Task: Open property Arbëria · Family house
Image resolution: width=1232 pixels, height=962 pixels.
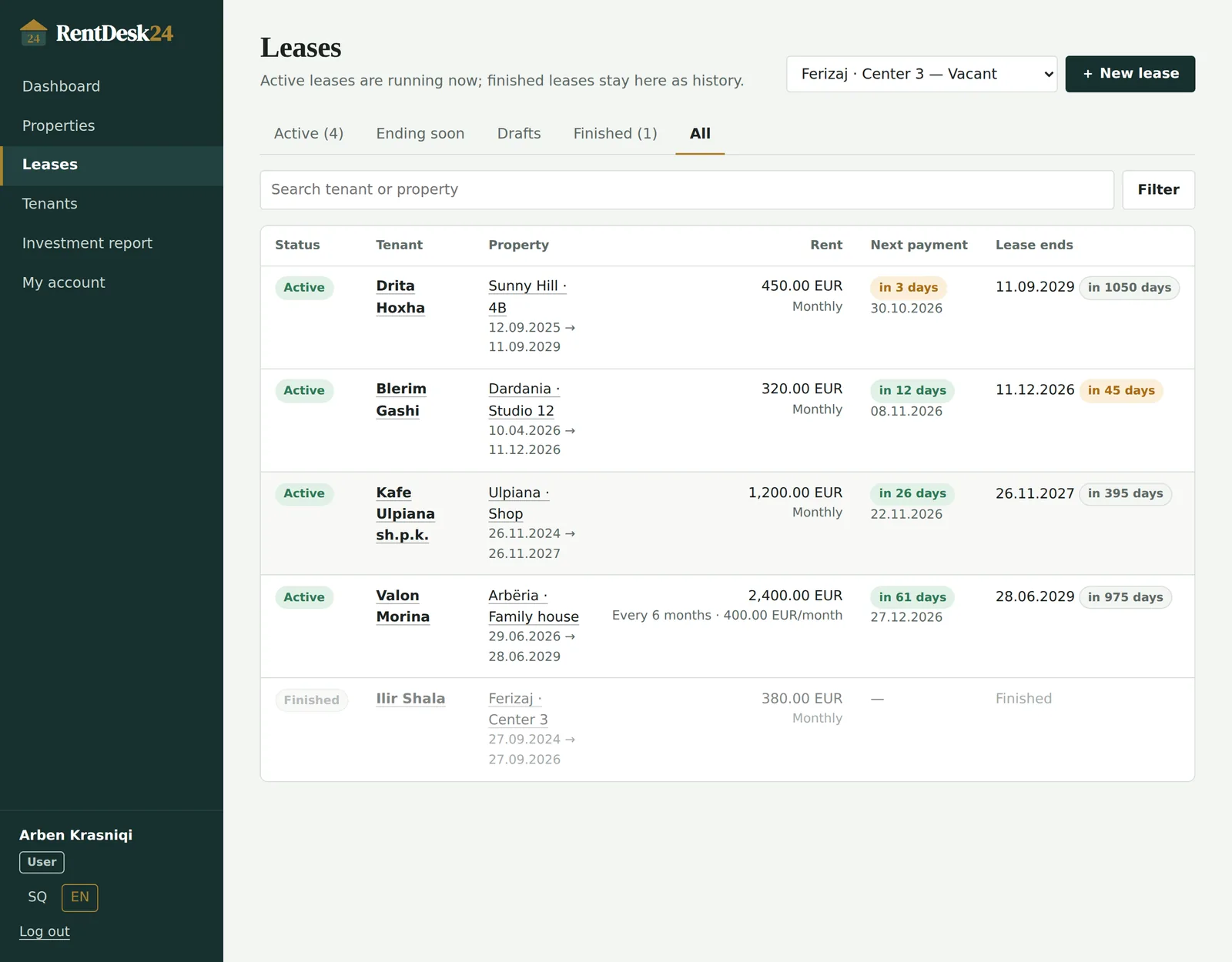Action: pos(534,606)
